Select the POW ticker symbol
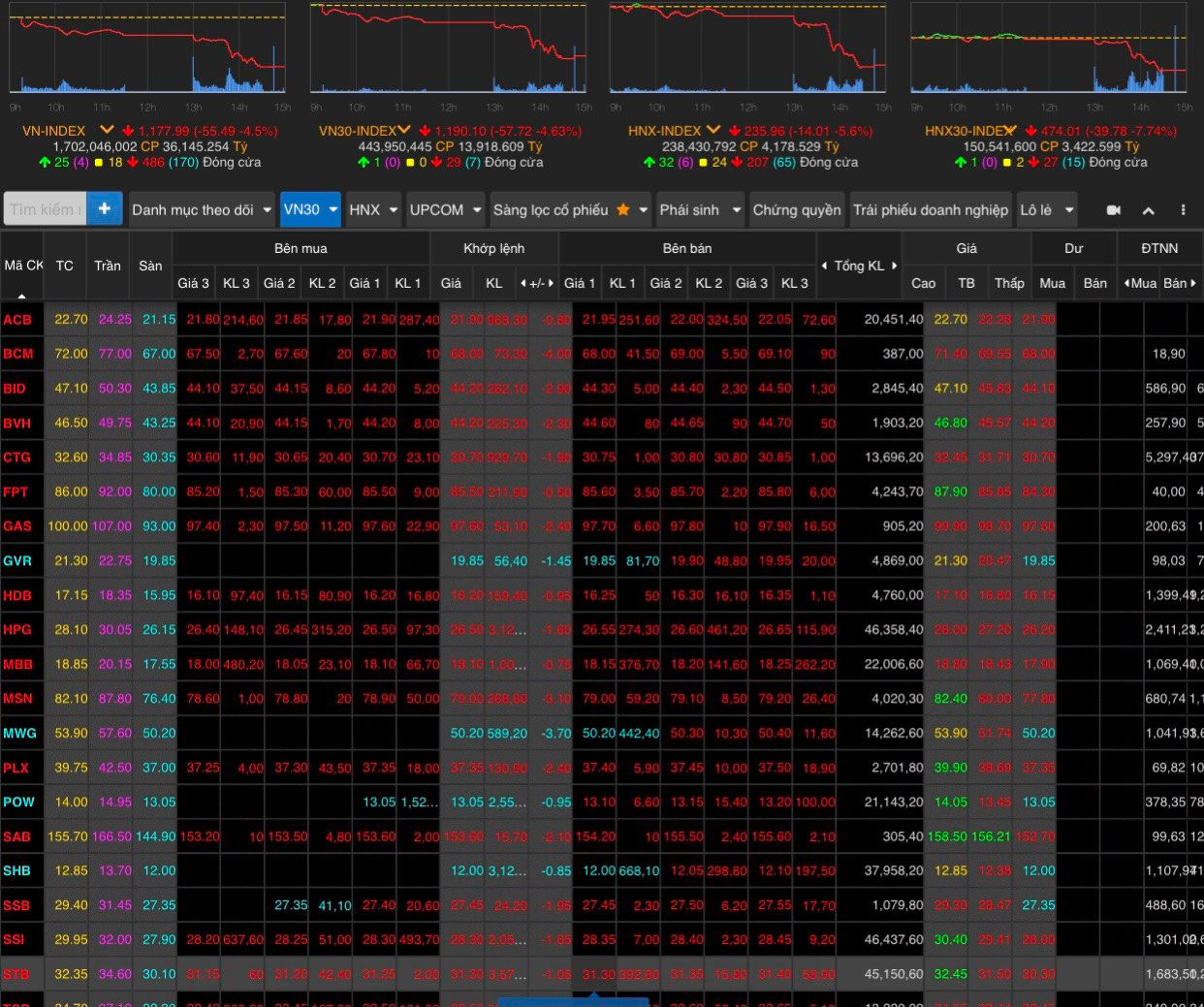This screenshot has height=1007, width=1204. tap(18, 802)
